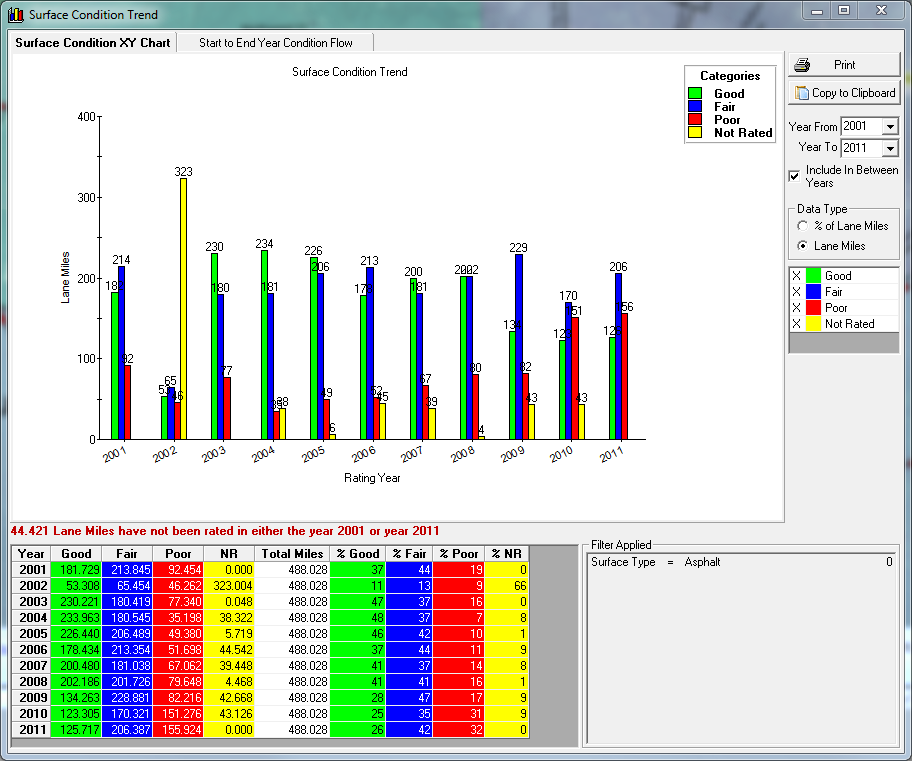Image resolution: width=912 pixels, height=761 pixels.
Task: Toggle the Not Rated series X checkbox
Action: coord(797,323)
